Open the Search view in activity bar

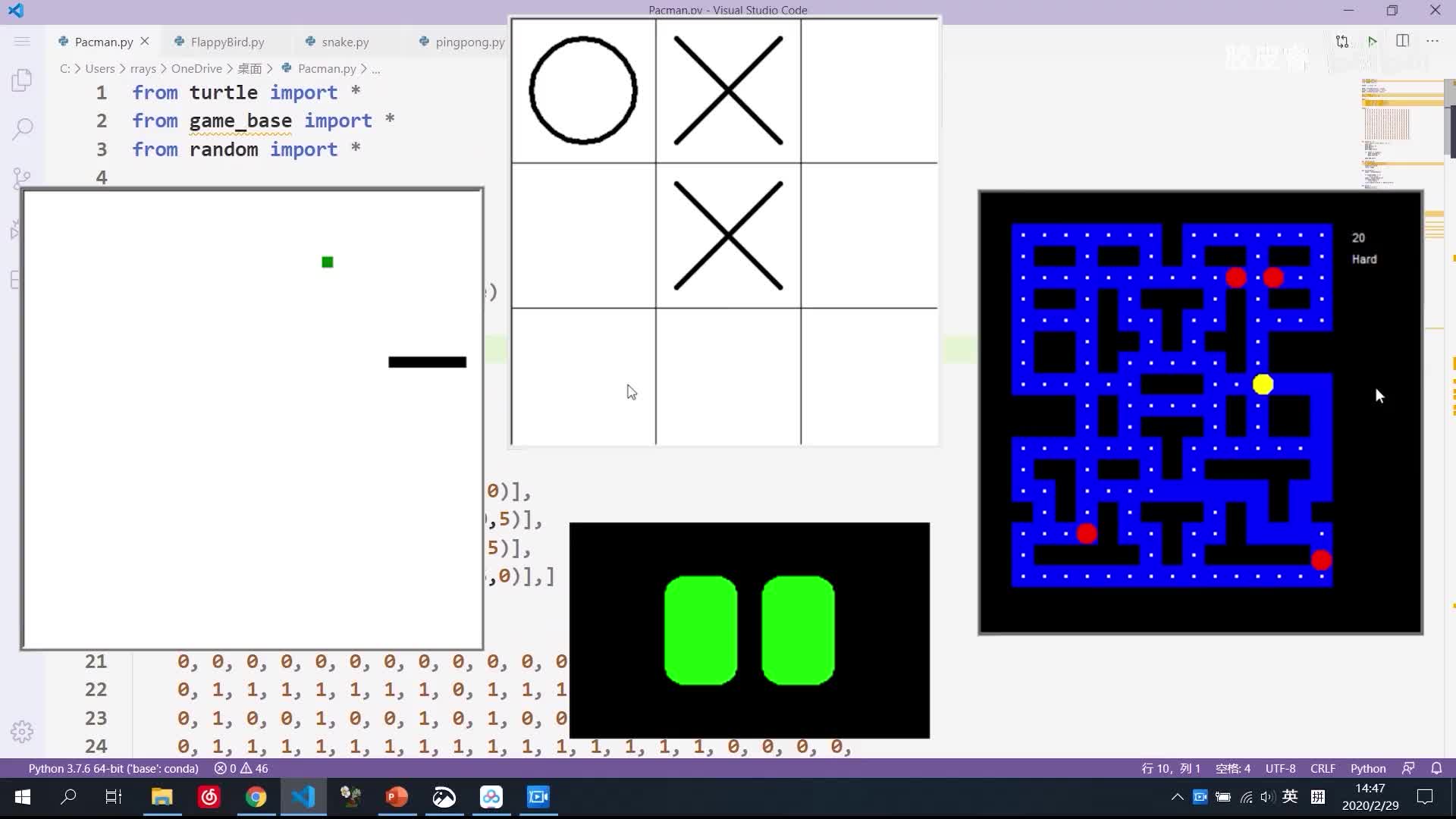(22, 129)
